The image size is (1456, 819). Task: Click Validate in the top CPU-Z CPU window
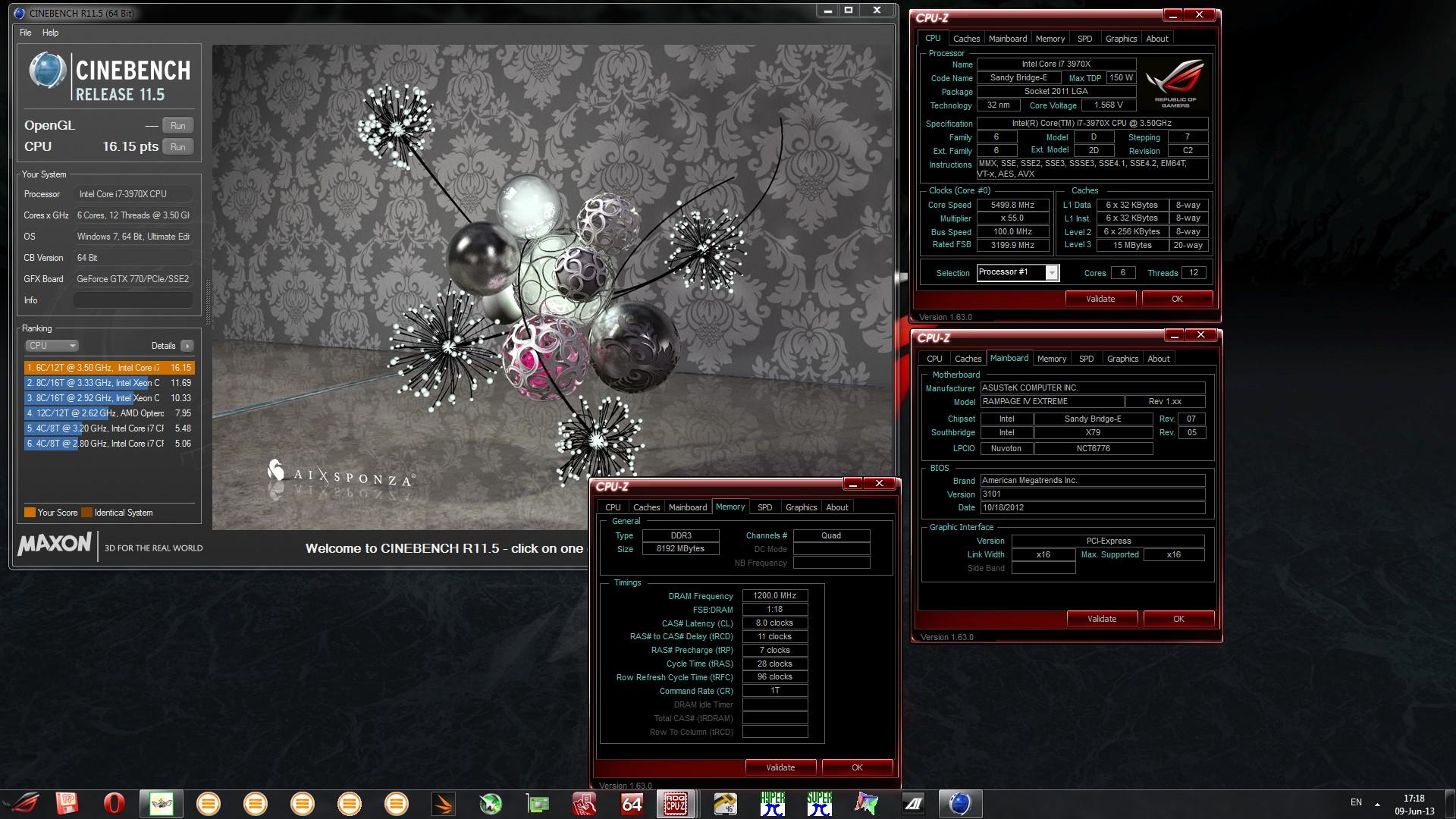pyautogui.click(x=1100, y=299)
